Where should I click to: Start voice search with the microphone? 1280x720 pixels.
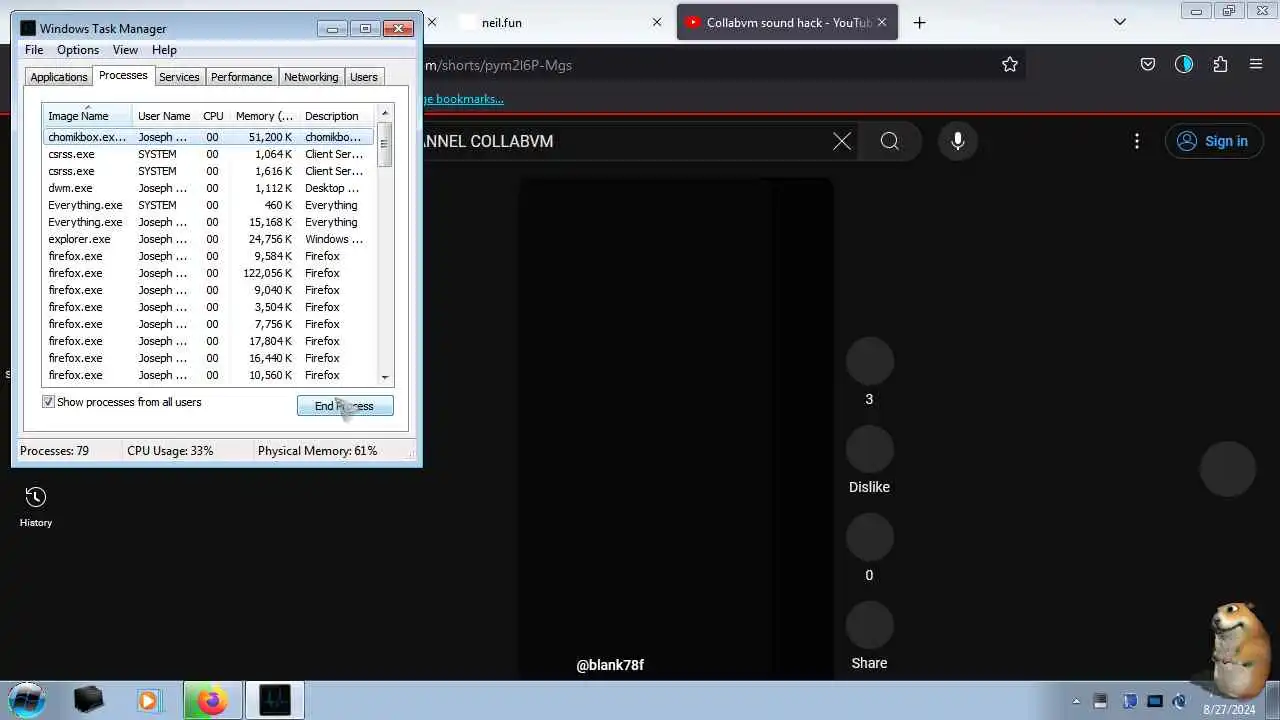958,141
